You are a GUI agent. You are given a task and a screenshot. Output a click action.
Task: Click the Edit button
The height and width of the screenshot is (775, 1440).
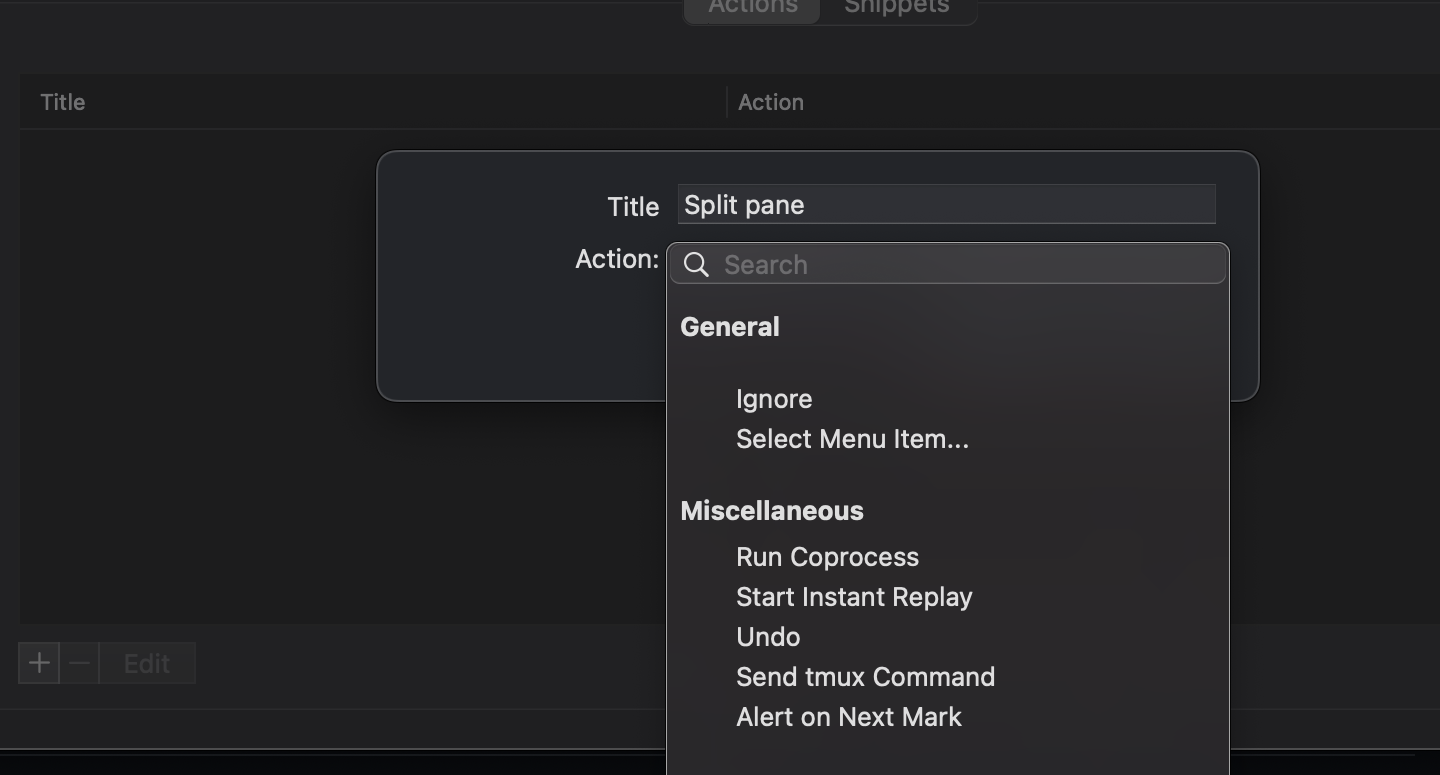(147, 663)
